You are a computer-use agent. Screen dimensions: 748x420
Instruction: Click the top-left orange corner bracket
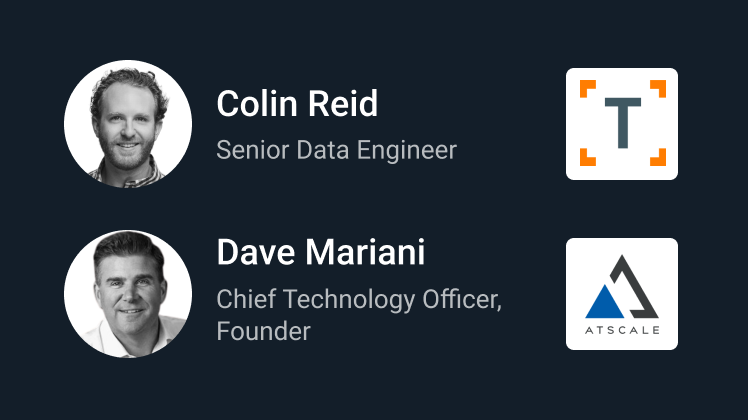tap(587, 88)
